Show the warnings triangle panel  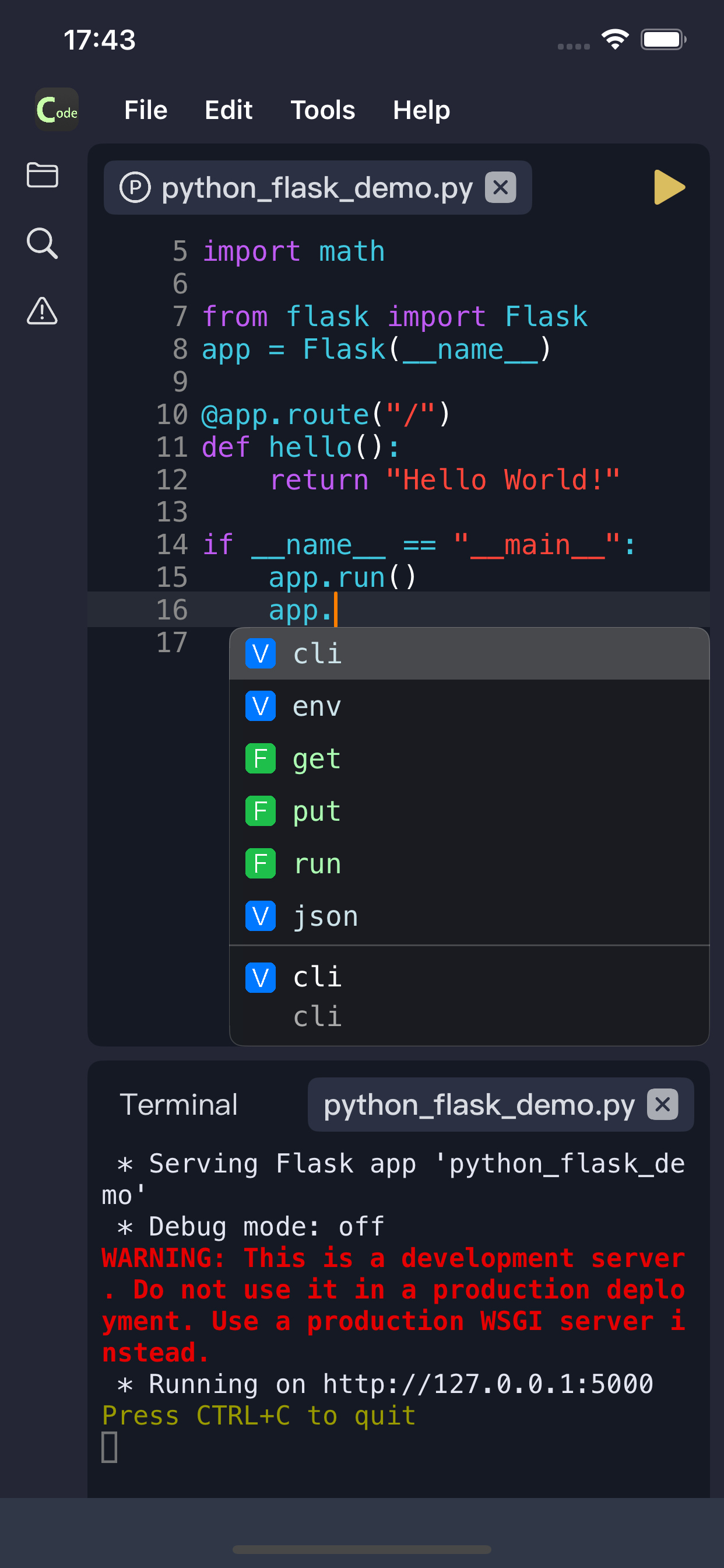click(42, 311)
